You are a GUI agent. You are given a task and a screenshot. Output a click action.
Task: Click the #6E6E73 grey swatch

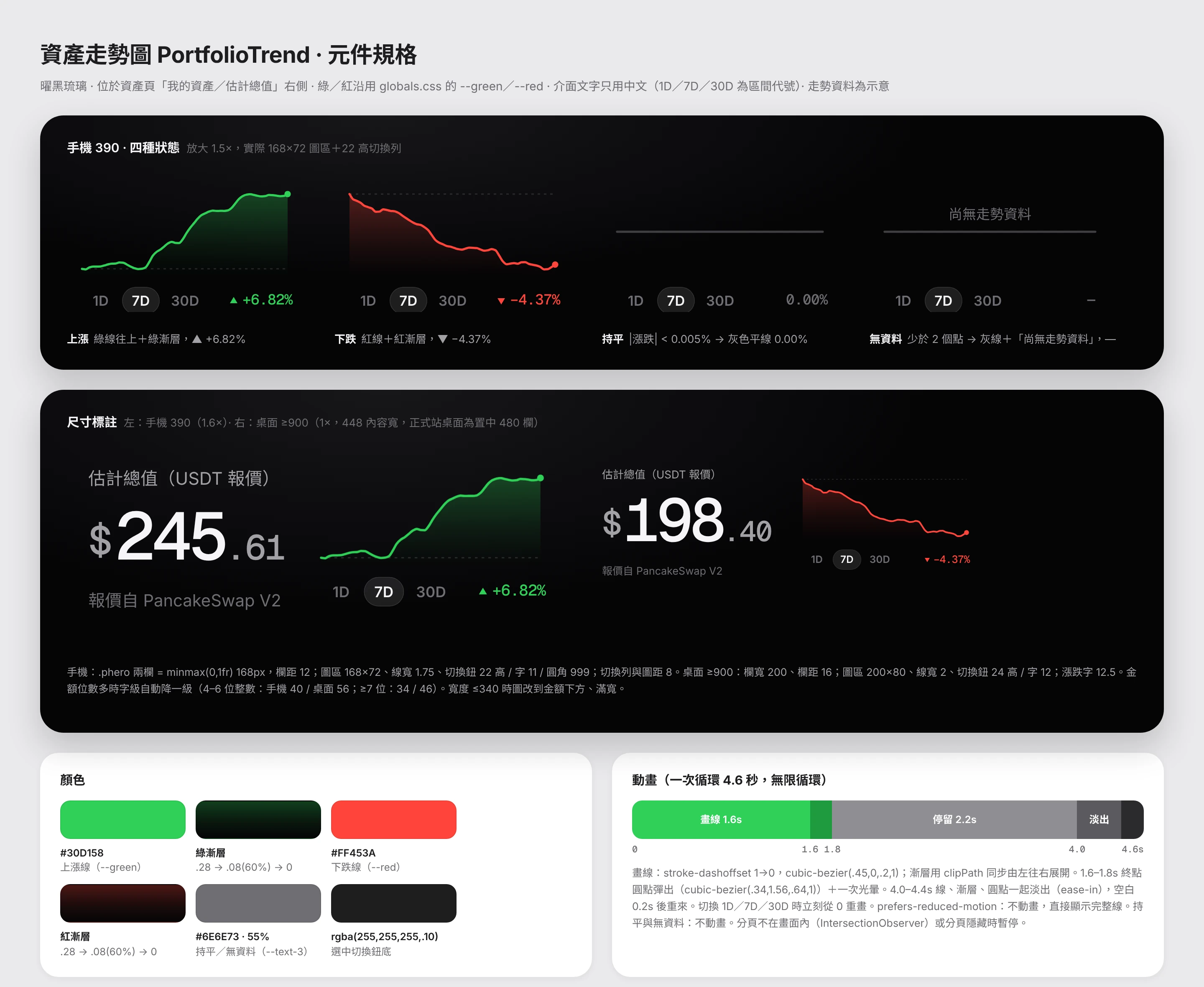258,903
